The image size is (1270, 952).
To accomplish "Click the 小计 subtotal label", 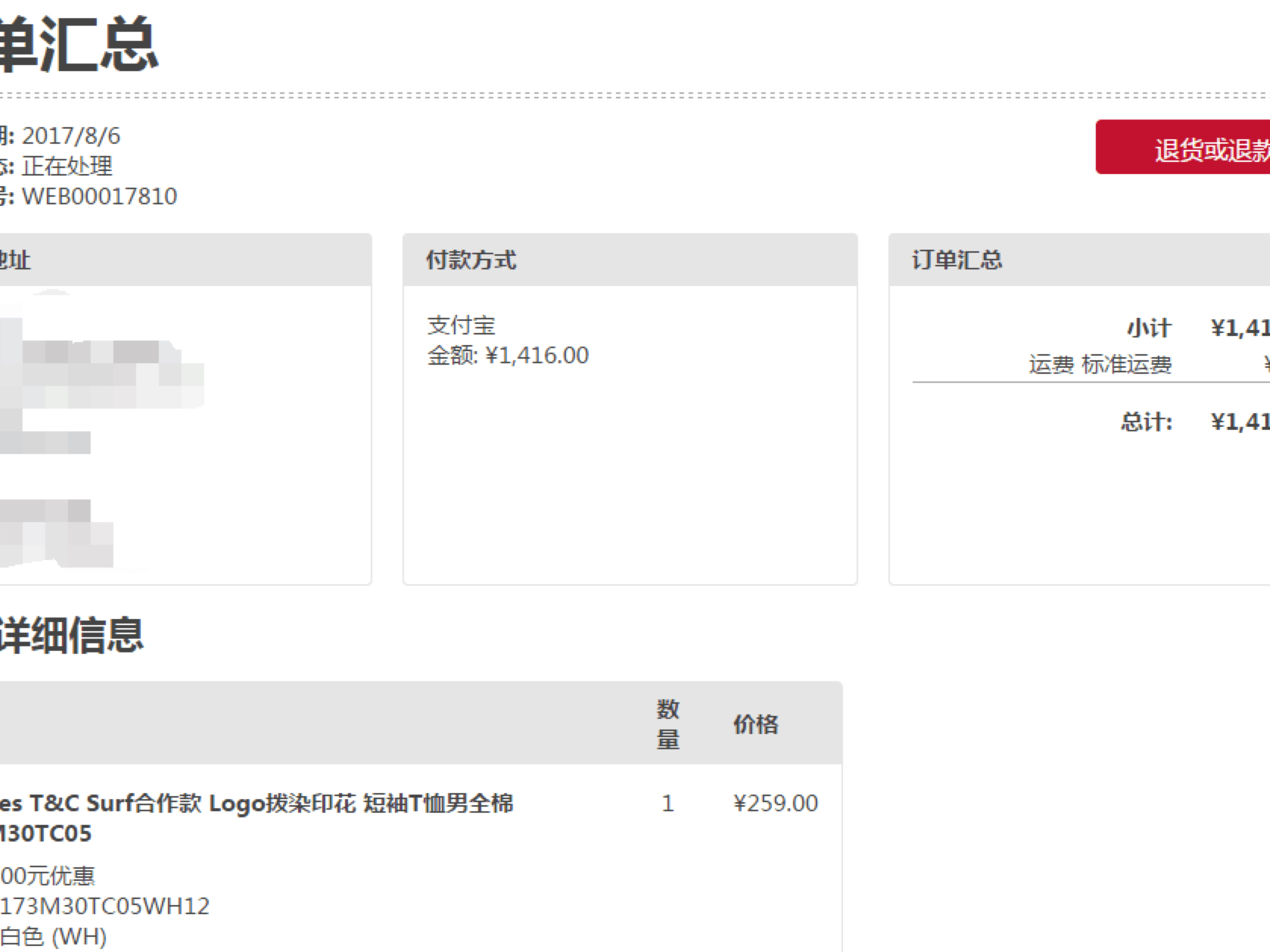I will pyautogui.click(x=1148, y=328).
